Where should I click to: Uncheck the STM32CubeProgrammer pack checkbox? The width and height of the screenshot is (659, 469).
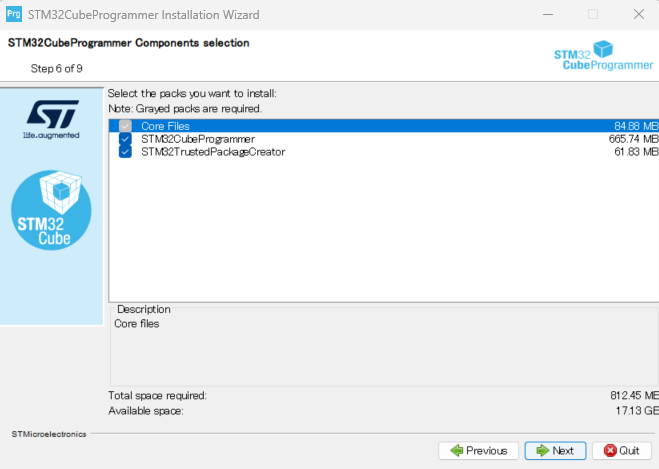coord(125,139)
